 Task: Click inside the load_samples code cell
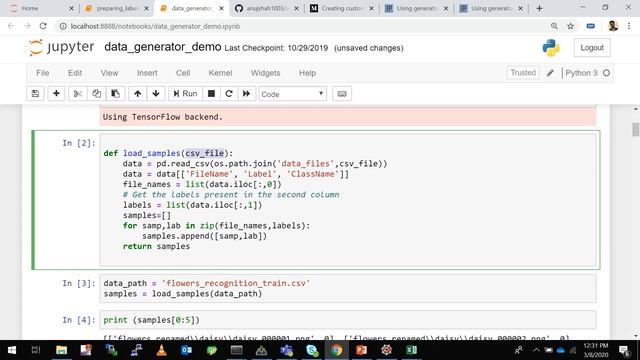point(348,200)
